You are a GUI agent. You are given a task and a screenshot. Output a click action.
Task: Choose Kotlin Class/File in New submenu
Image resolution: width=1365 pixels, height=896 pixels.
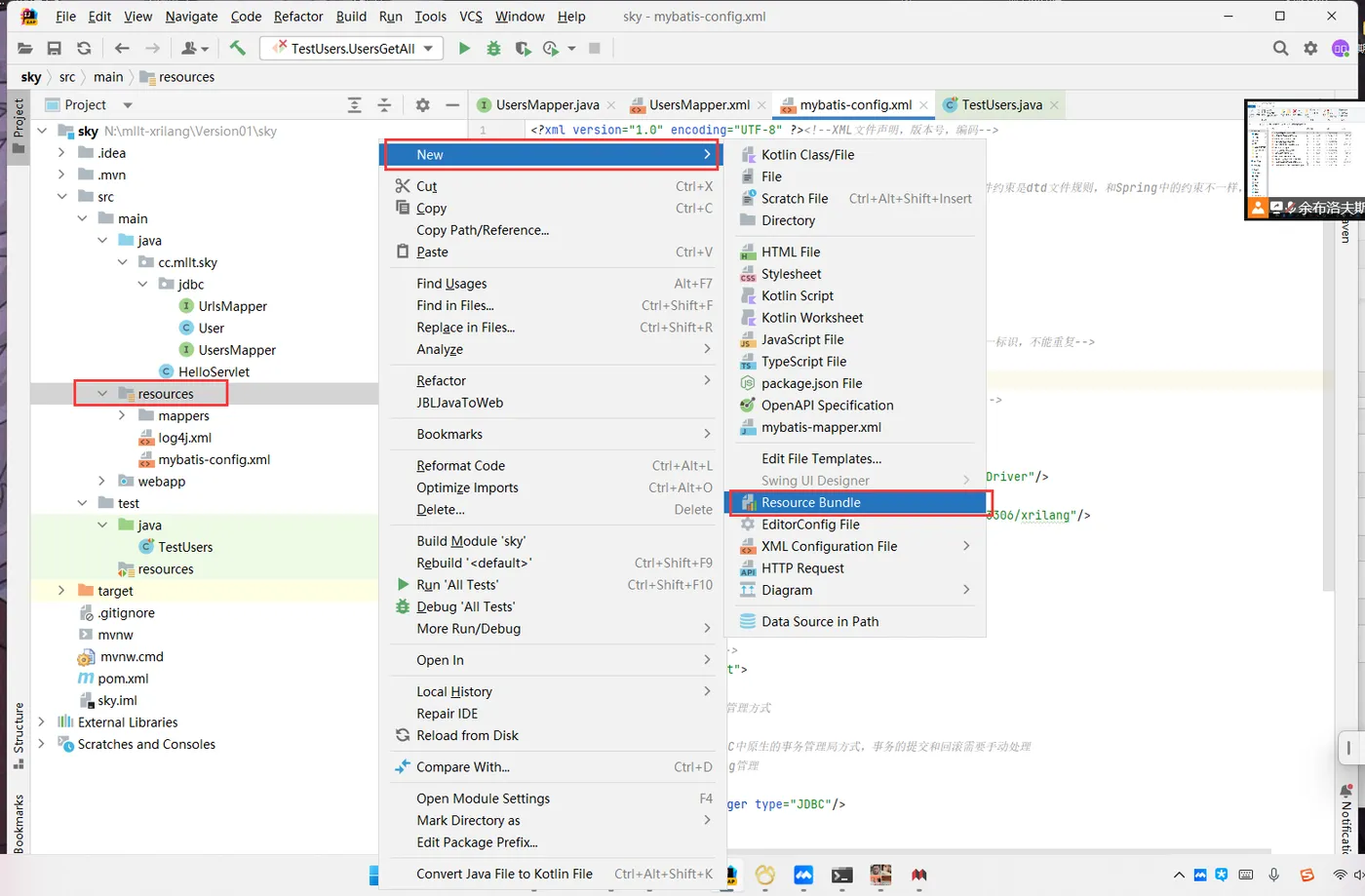click(x=855, y=154)
